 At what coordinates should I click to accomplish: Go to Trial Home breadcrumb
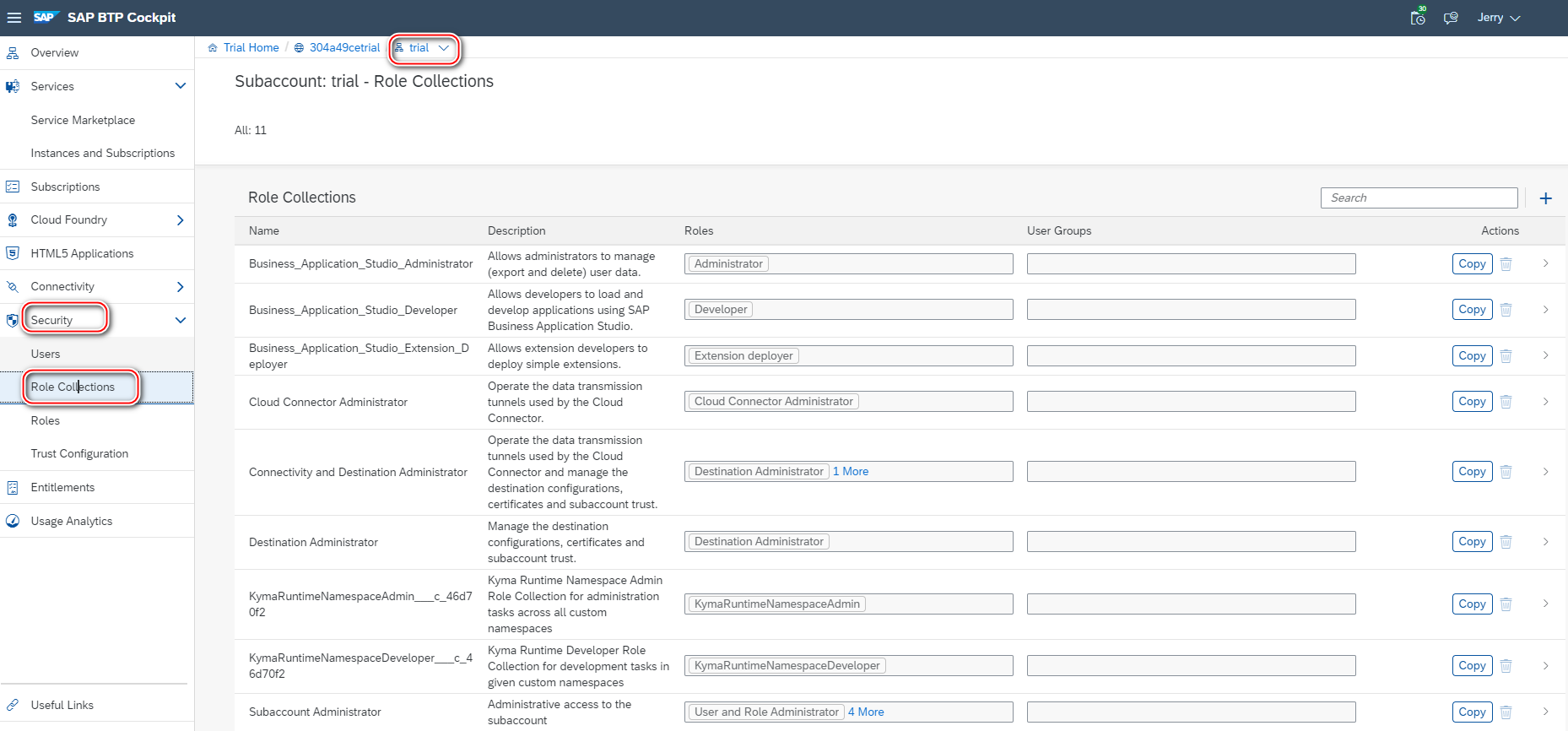[x=251, y=47]
